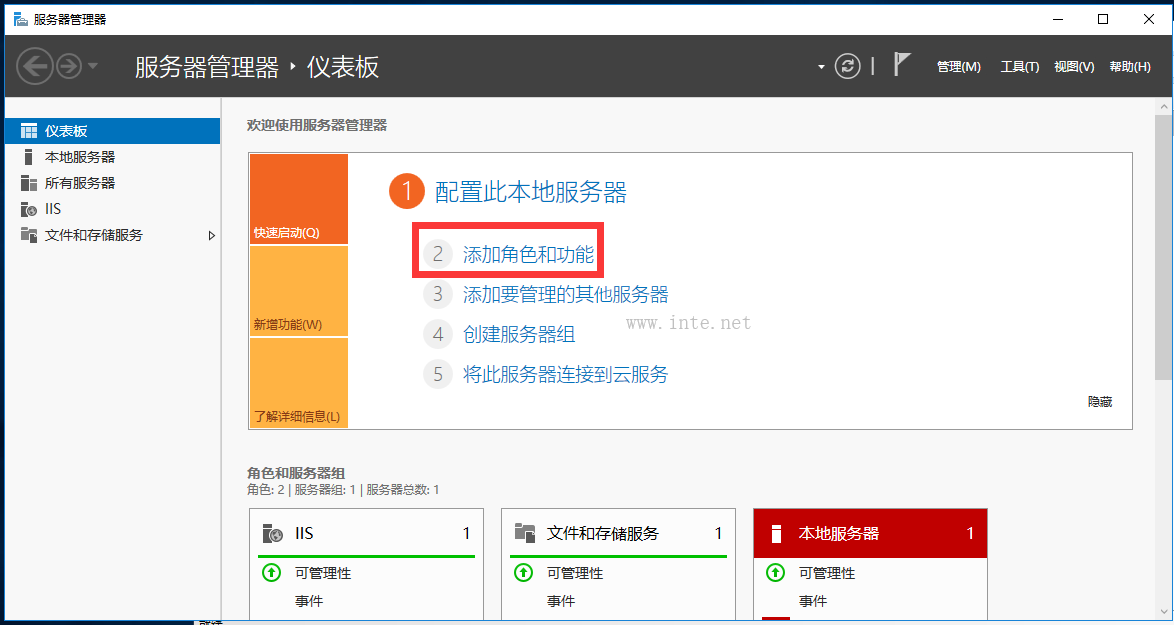
Task: Open 本地服务器 in the sidebar
Action: tap(79, 157)
